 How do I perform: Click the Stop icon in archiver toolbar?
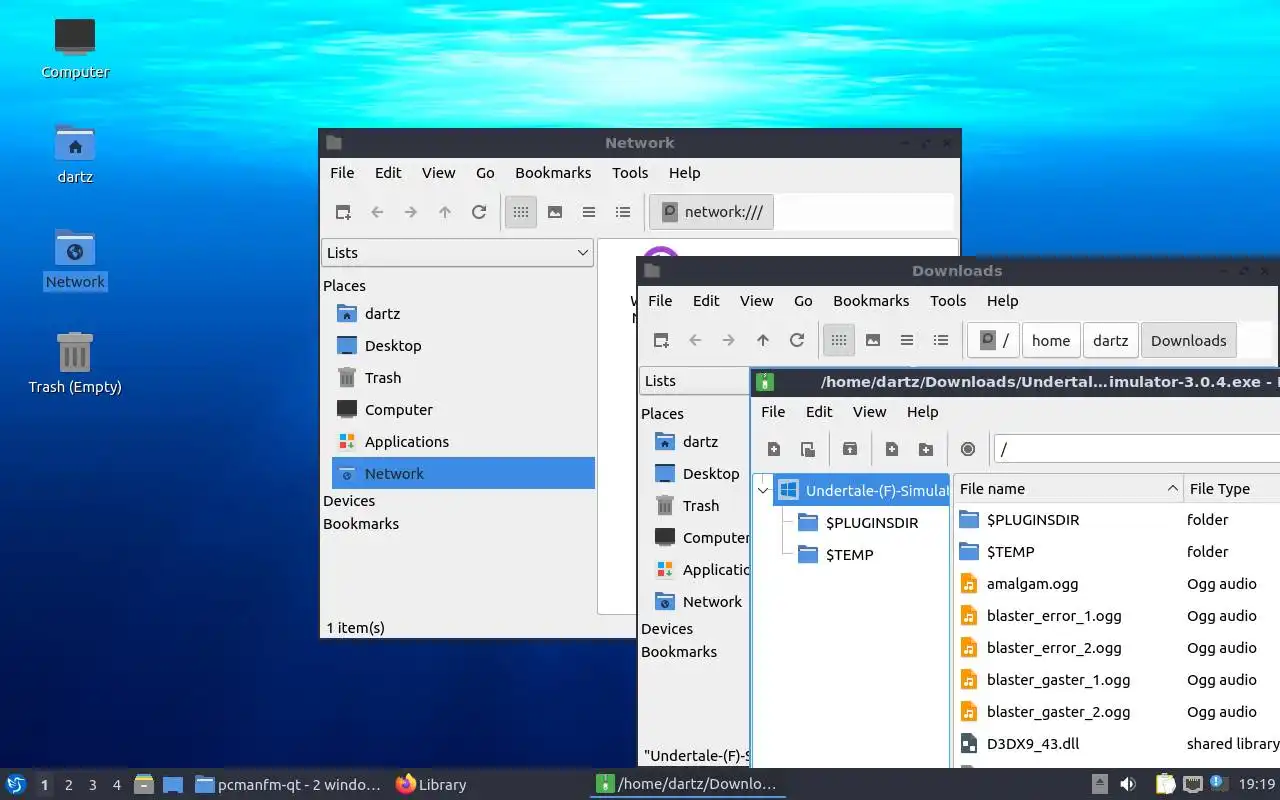[x=968, y=450]
